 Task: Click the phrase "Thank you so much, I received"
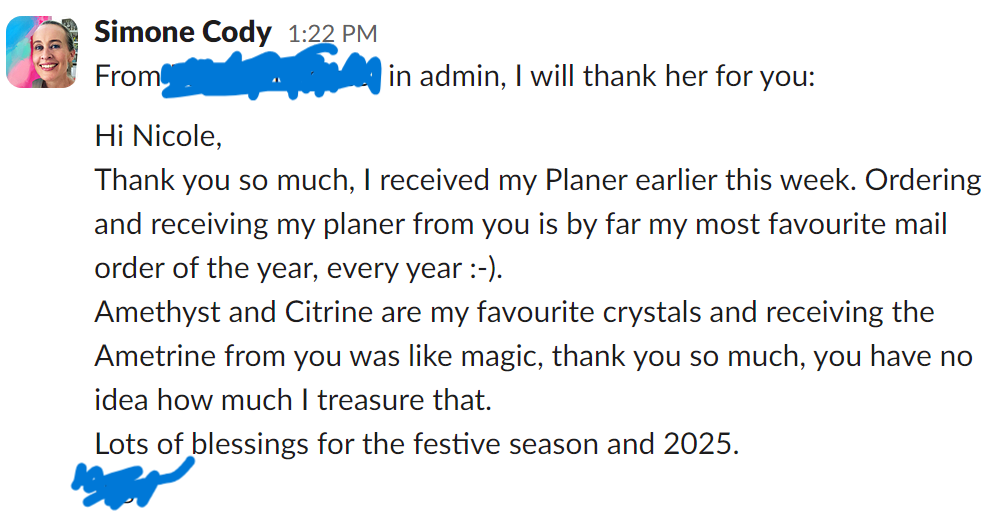tap(296, 180)
